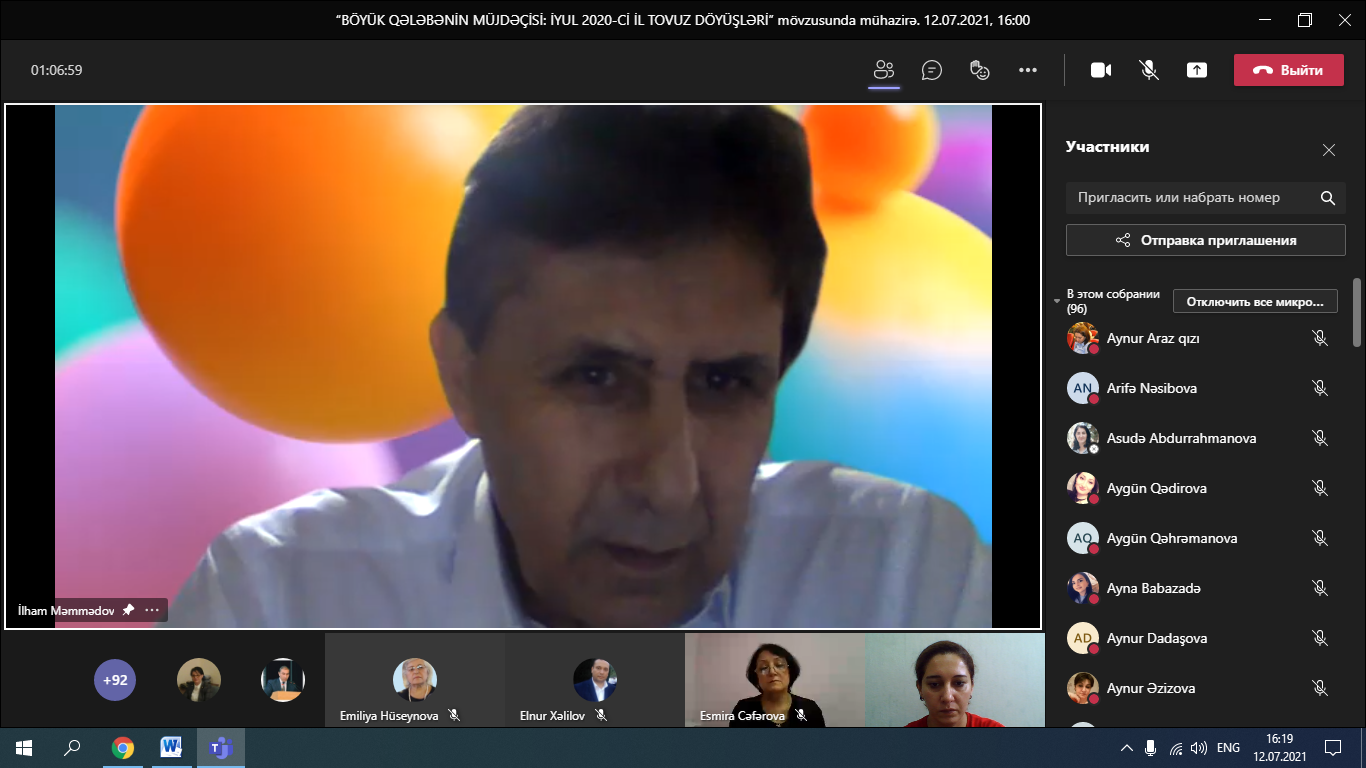Open more actions ellipsis in meeting toolbar
Screen dimensions: 1366x768
(x=1028, y=70)
